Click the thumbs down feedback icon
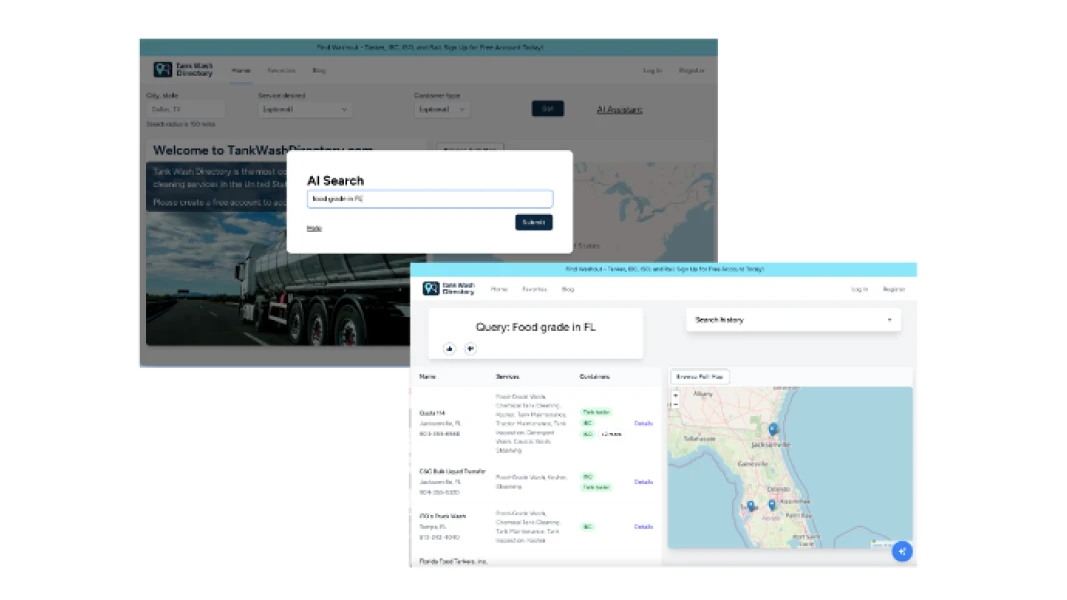Viewport: 1067px width, 600px height. click(470, 348)
